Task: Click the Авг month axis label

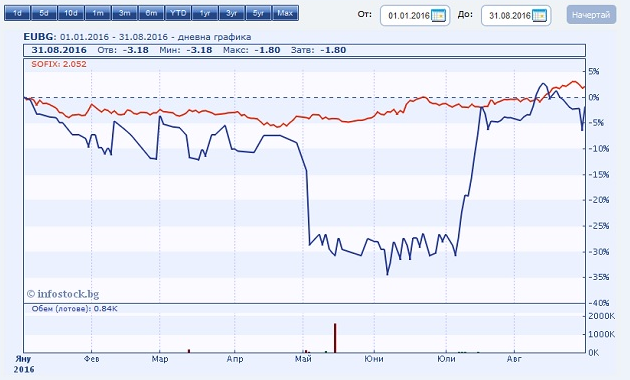Action: coord(514,359)
